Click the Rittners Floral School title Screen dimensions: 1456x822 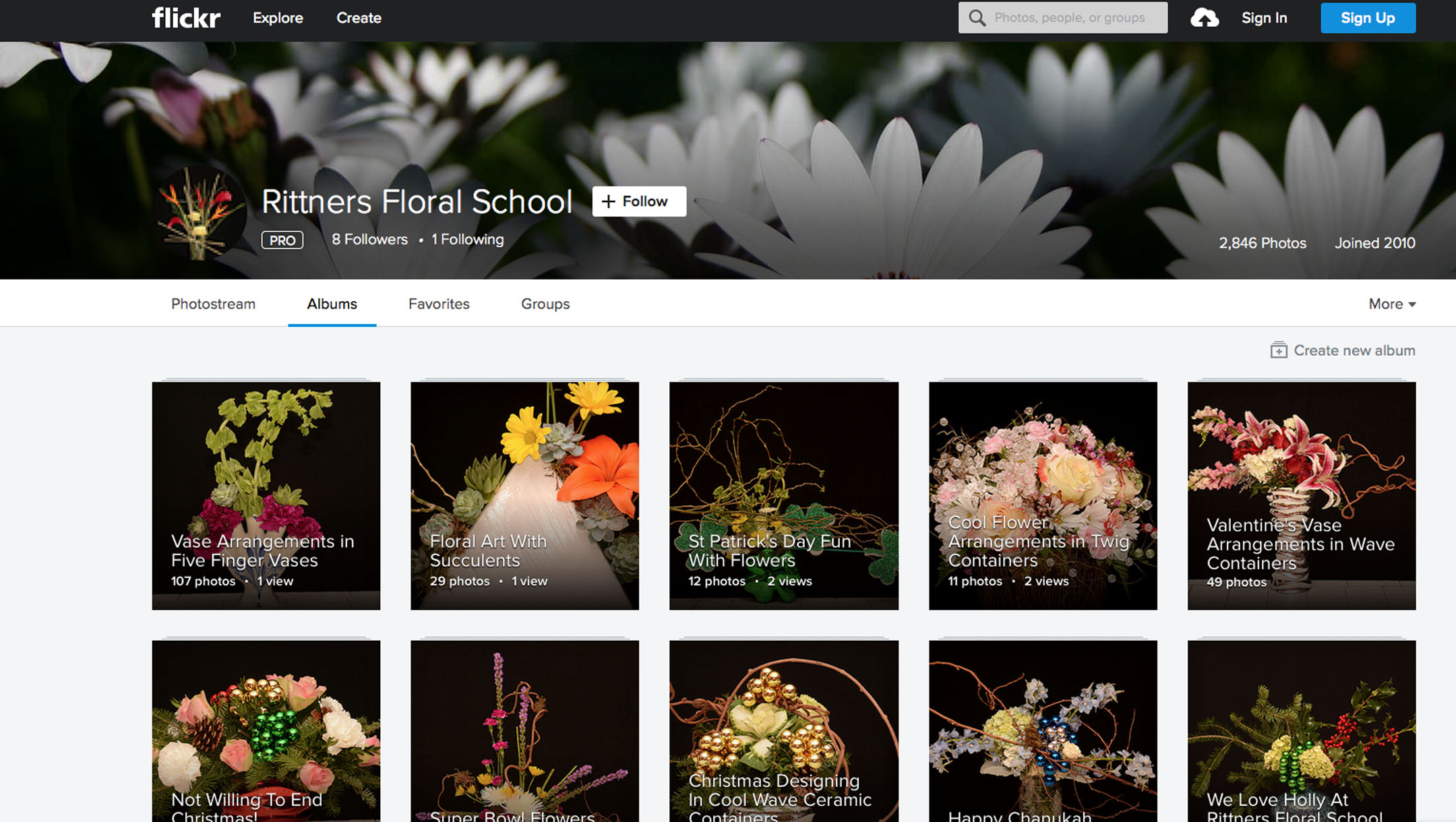[417, 201]
